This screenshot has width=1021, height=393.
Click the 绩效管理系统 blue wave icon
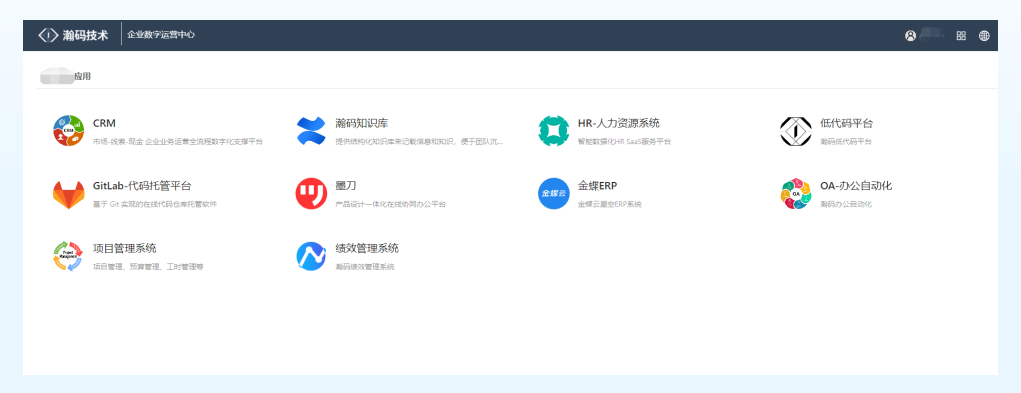(311, 256)
